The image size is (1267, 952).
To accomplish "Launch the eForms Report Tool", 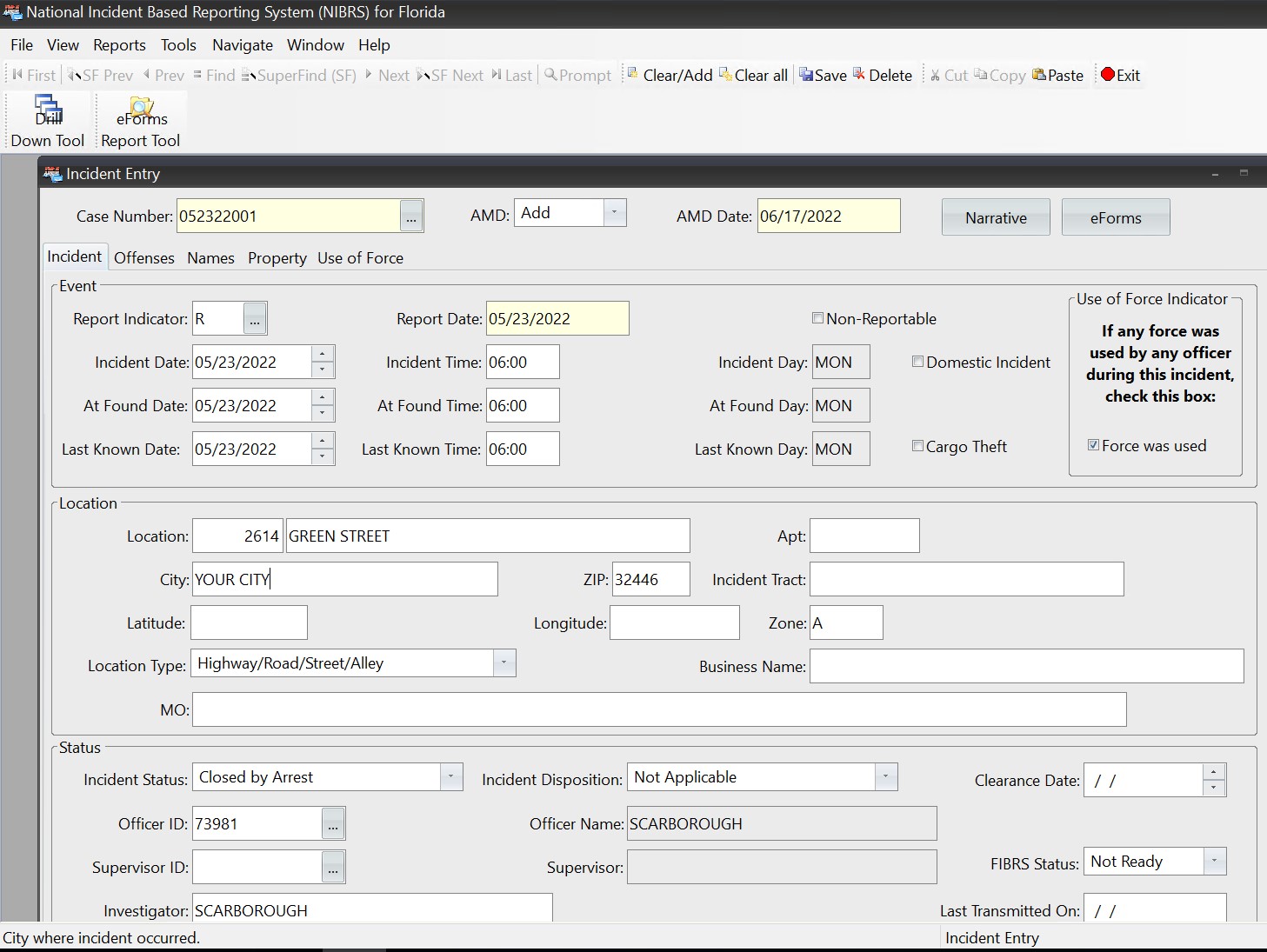I will [x=141, y=122].
